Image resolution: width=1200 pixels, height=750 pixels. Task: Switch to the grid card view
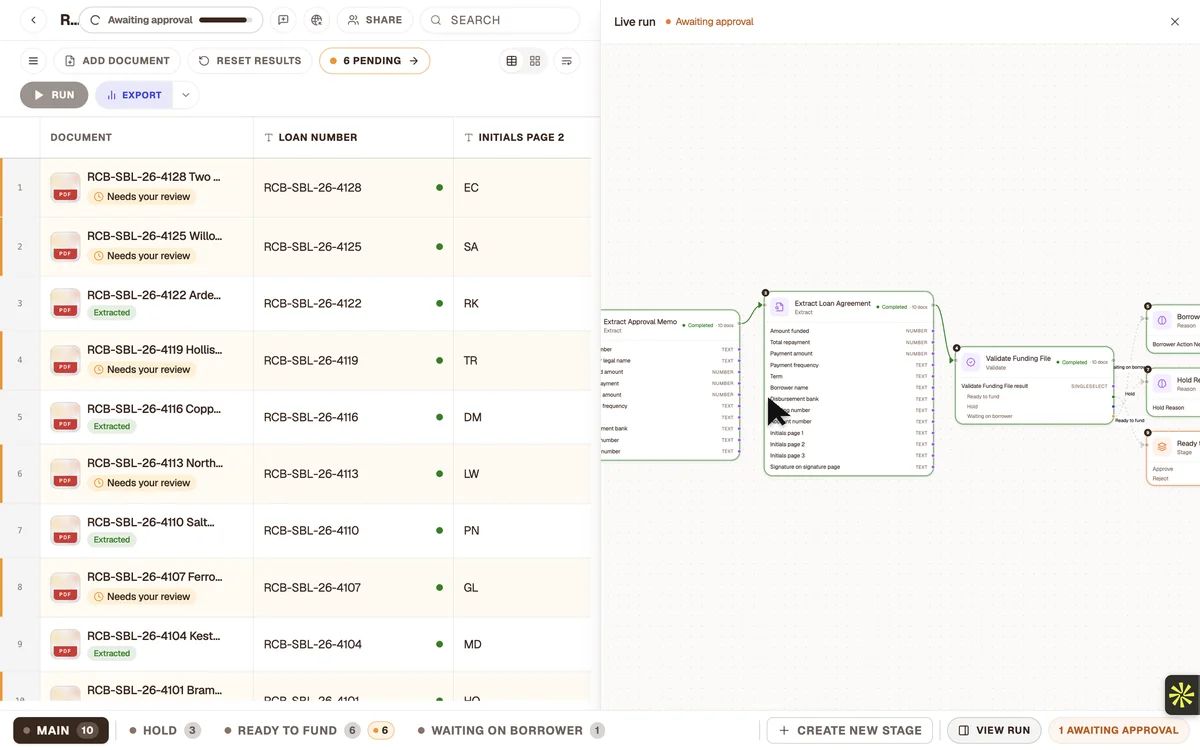[535, 61]
